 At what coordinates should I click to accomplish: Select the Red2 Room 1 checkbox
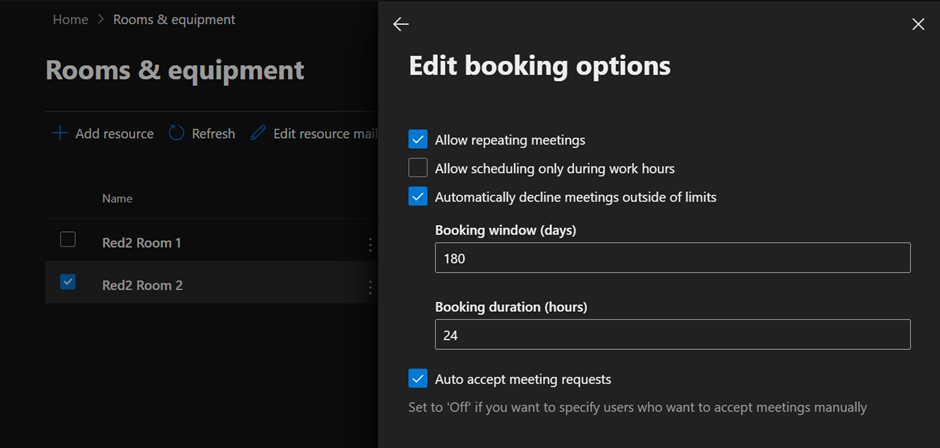pos(68,239)
